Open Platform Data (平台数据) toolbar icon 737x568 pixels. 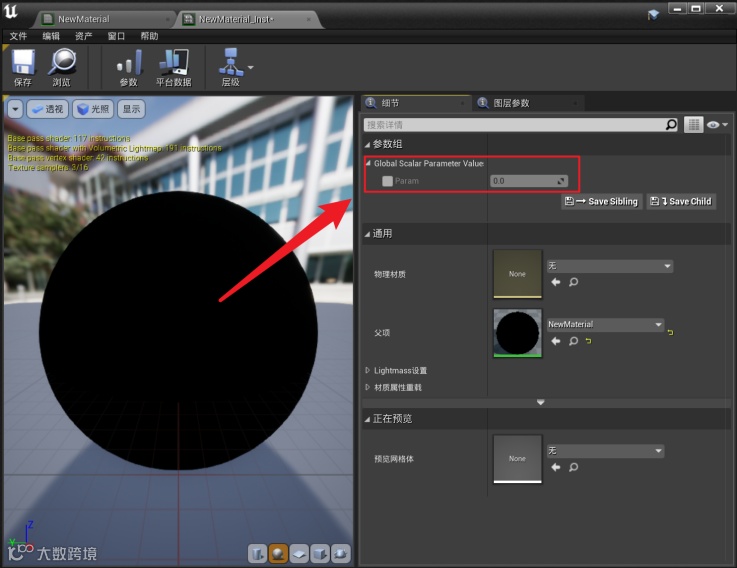click(x=173, y=68)
